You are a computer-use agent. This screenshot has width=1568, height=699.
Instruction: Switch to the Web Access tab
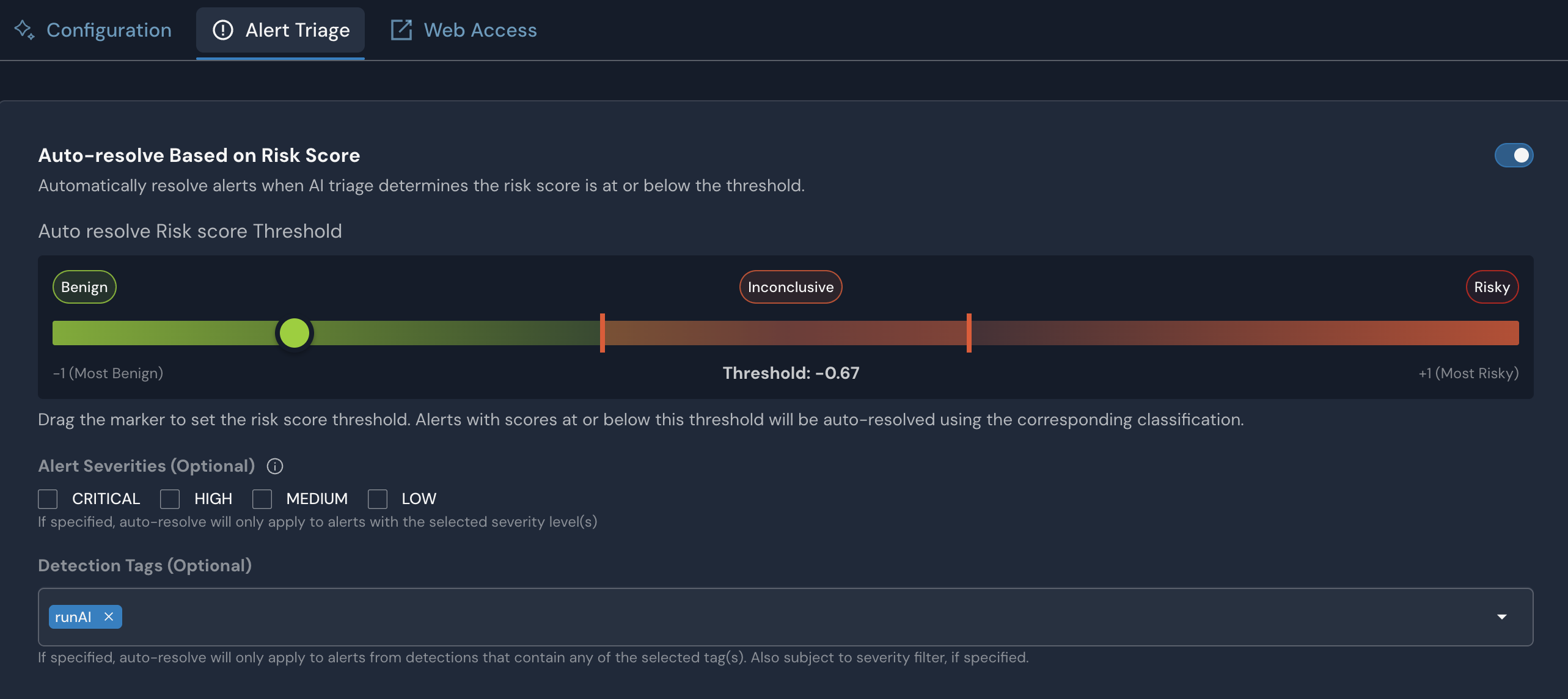click(x=480, y=29)
